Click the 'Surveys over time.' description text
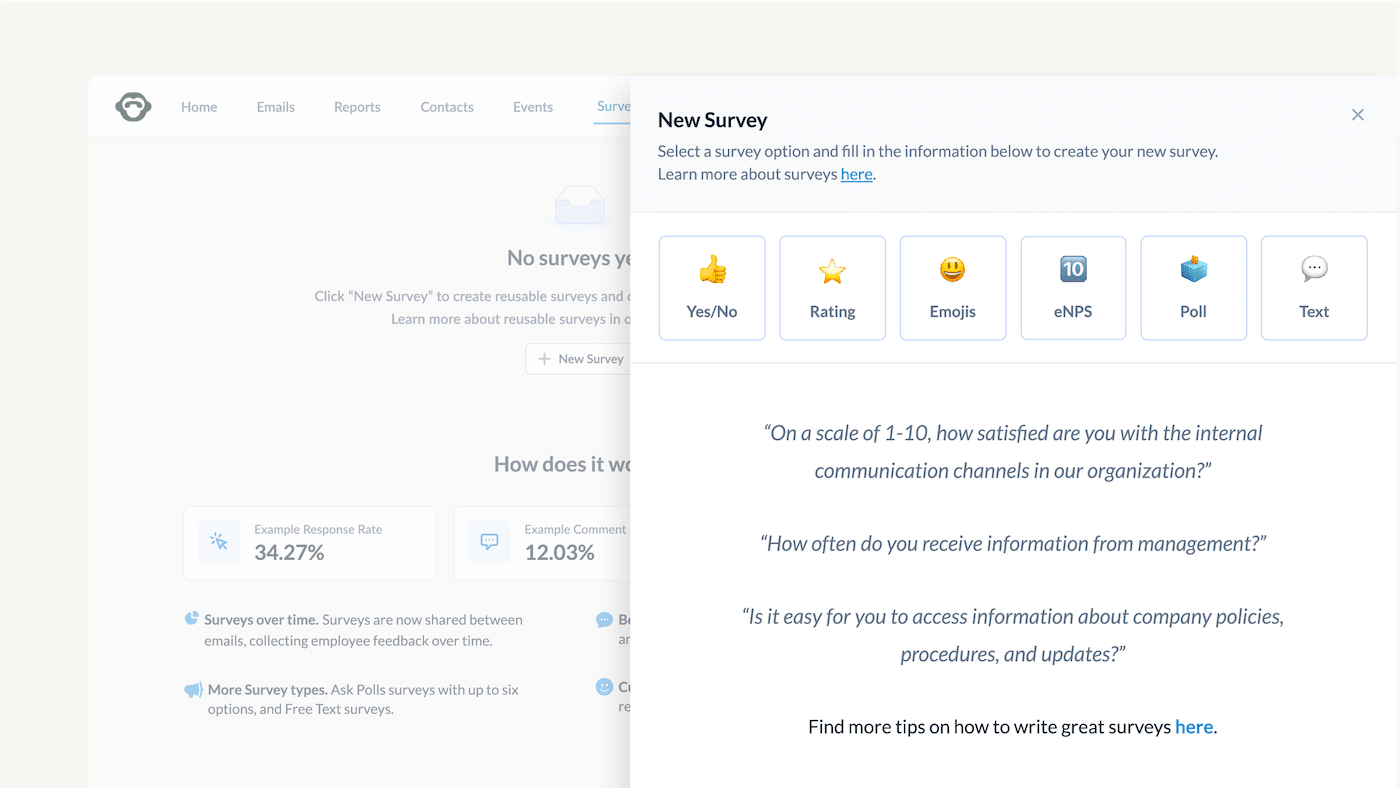This screenshot has height=788, width=1400. 363,630
